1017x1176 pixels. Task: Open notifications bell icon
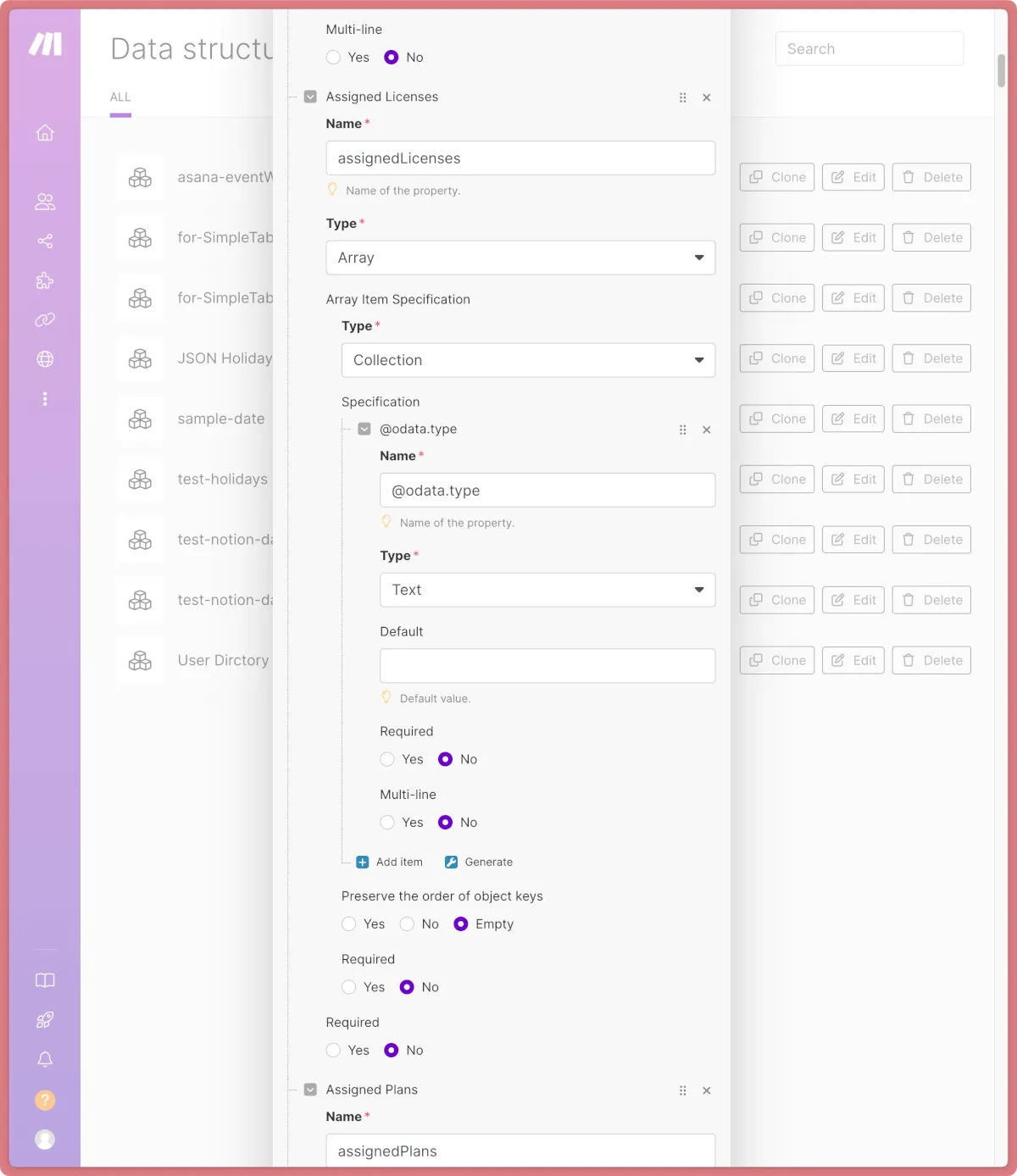click(45, 1059)
